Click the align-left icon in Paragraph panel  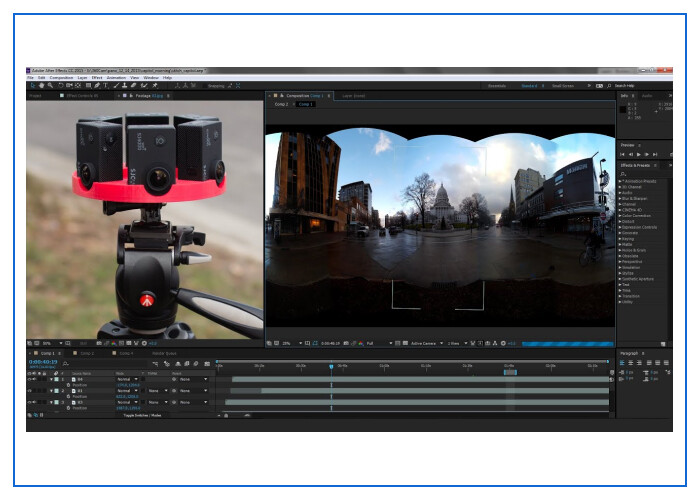[622, 363]
